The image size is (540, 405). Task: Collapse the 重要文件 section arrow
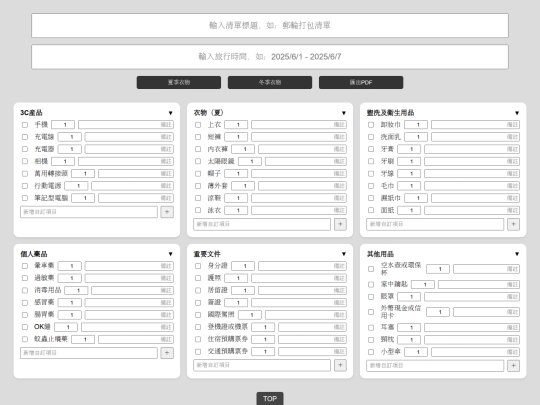click(344, 254)
